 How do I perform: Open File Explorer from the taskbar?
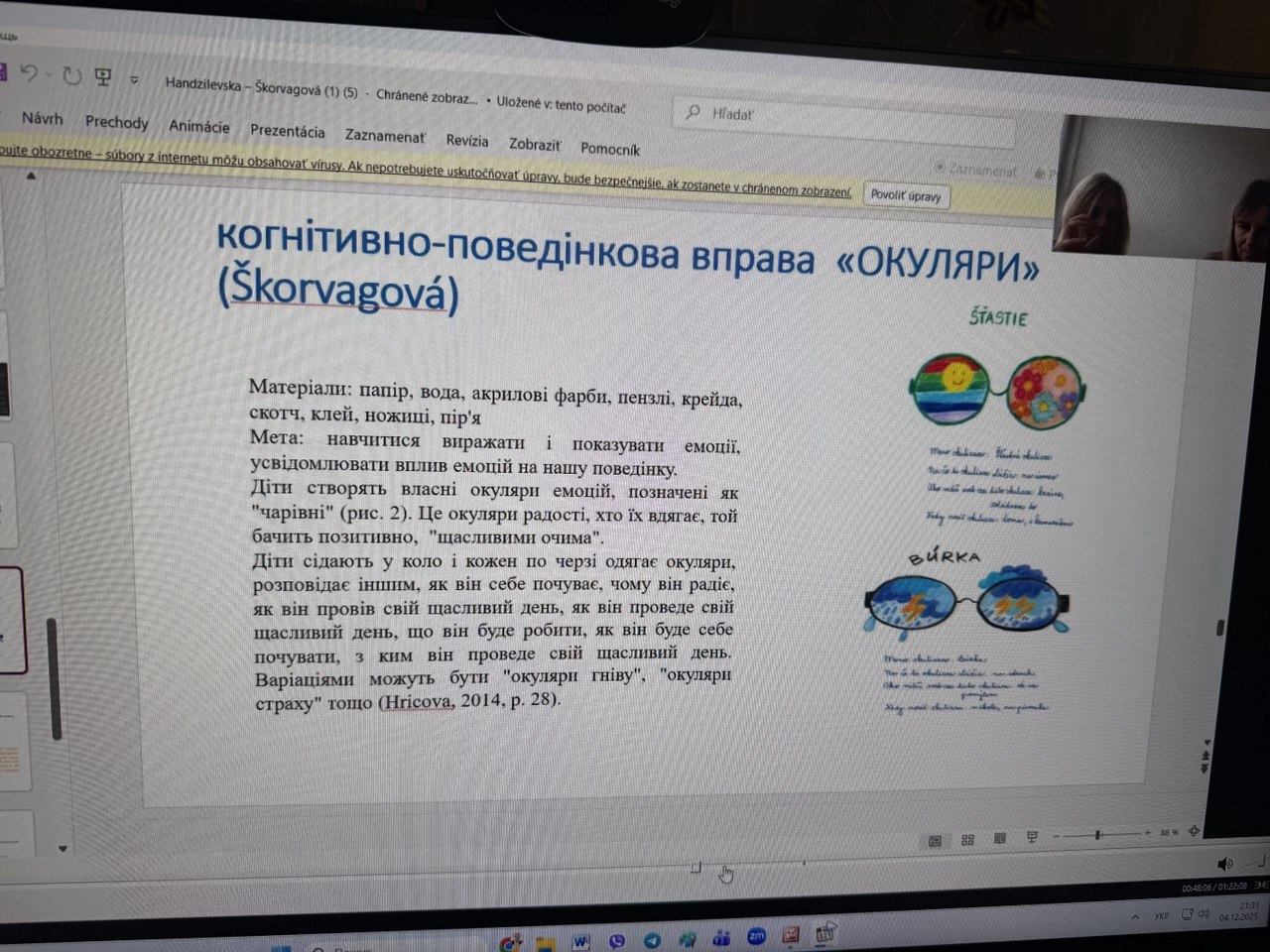545,943
